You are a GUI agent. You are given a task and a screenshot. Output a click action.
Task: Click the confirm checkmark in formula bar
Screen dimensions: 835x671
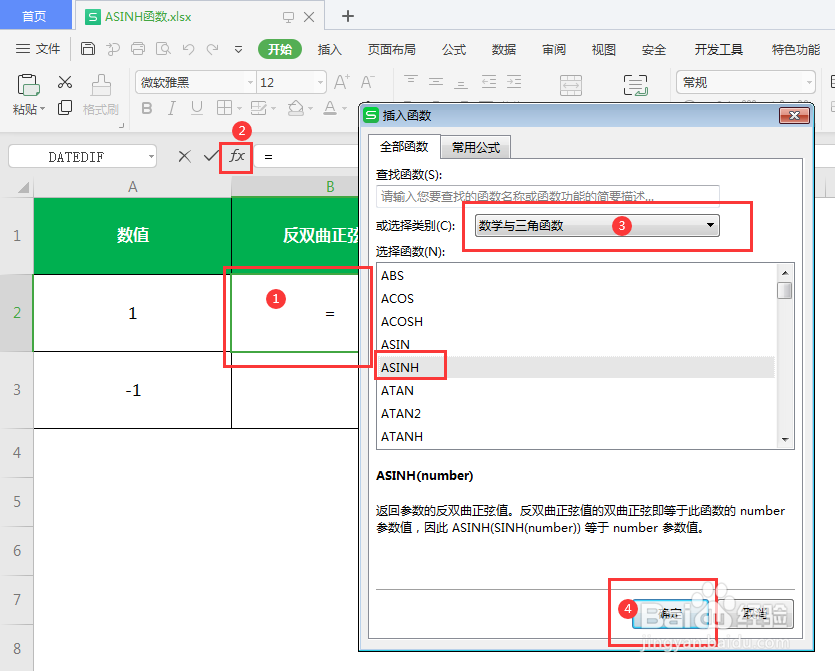pyautogui.click(x=211, y=156)
